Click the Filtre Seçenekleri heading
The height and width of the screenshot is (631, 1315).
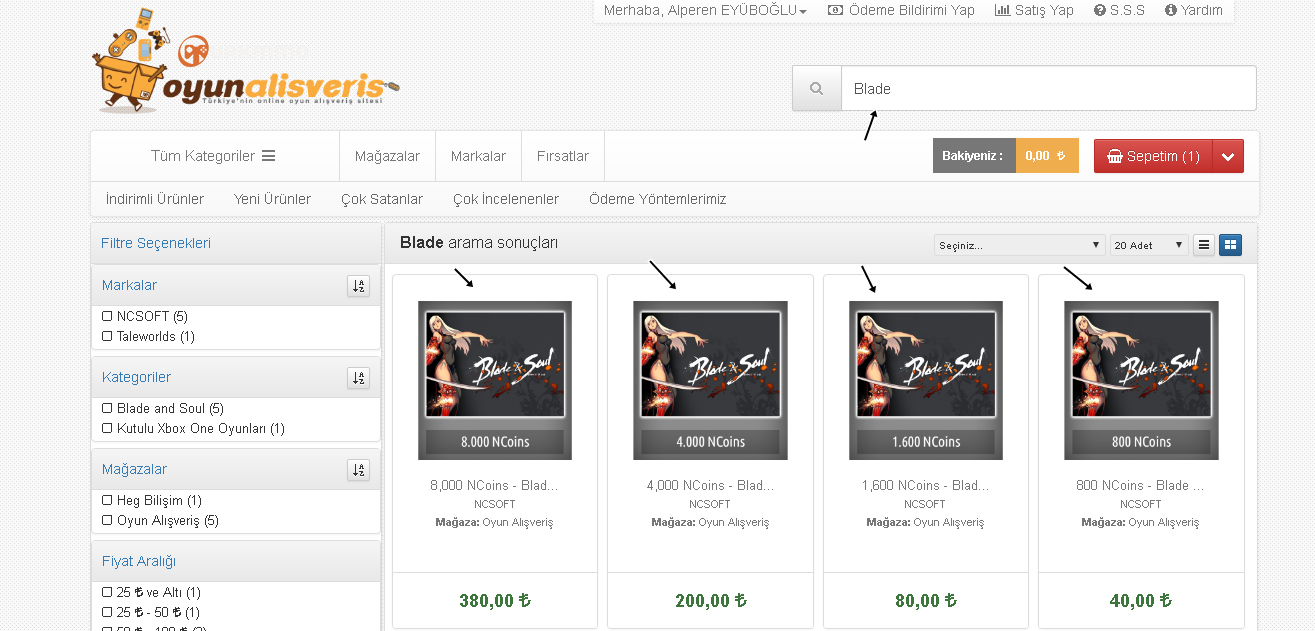[156, 243]
